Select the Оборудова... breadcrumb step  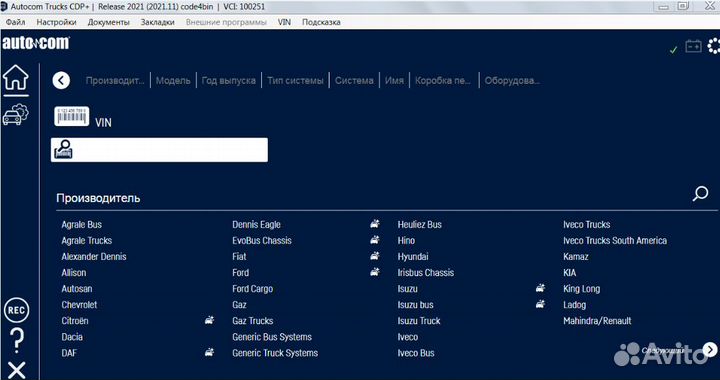pyautogui.click(x=512, y=80)
